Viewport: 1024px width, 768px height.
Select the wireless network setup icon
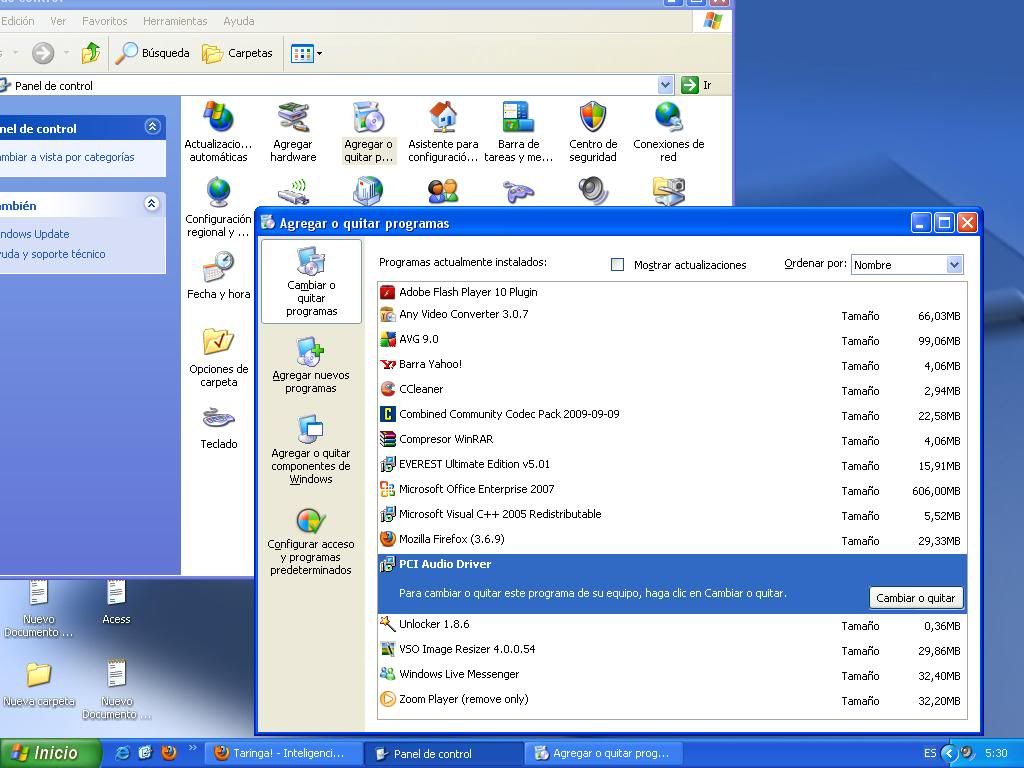(293, 193)
